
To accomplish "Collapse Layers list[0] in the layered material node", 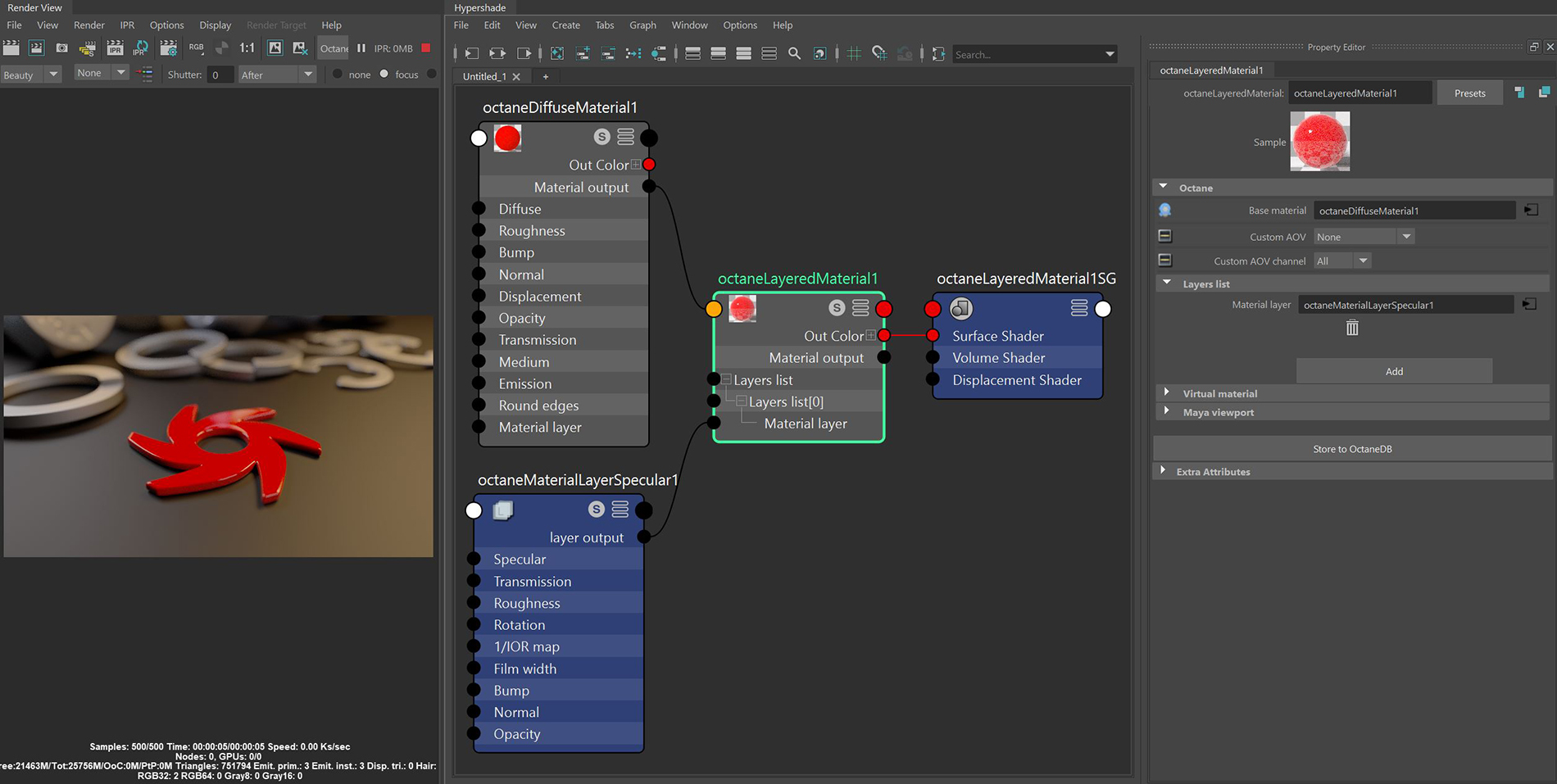I will point(741,401).
